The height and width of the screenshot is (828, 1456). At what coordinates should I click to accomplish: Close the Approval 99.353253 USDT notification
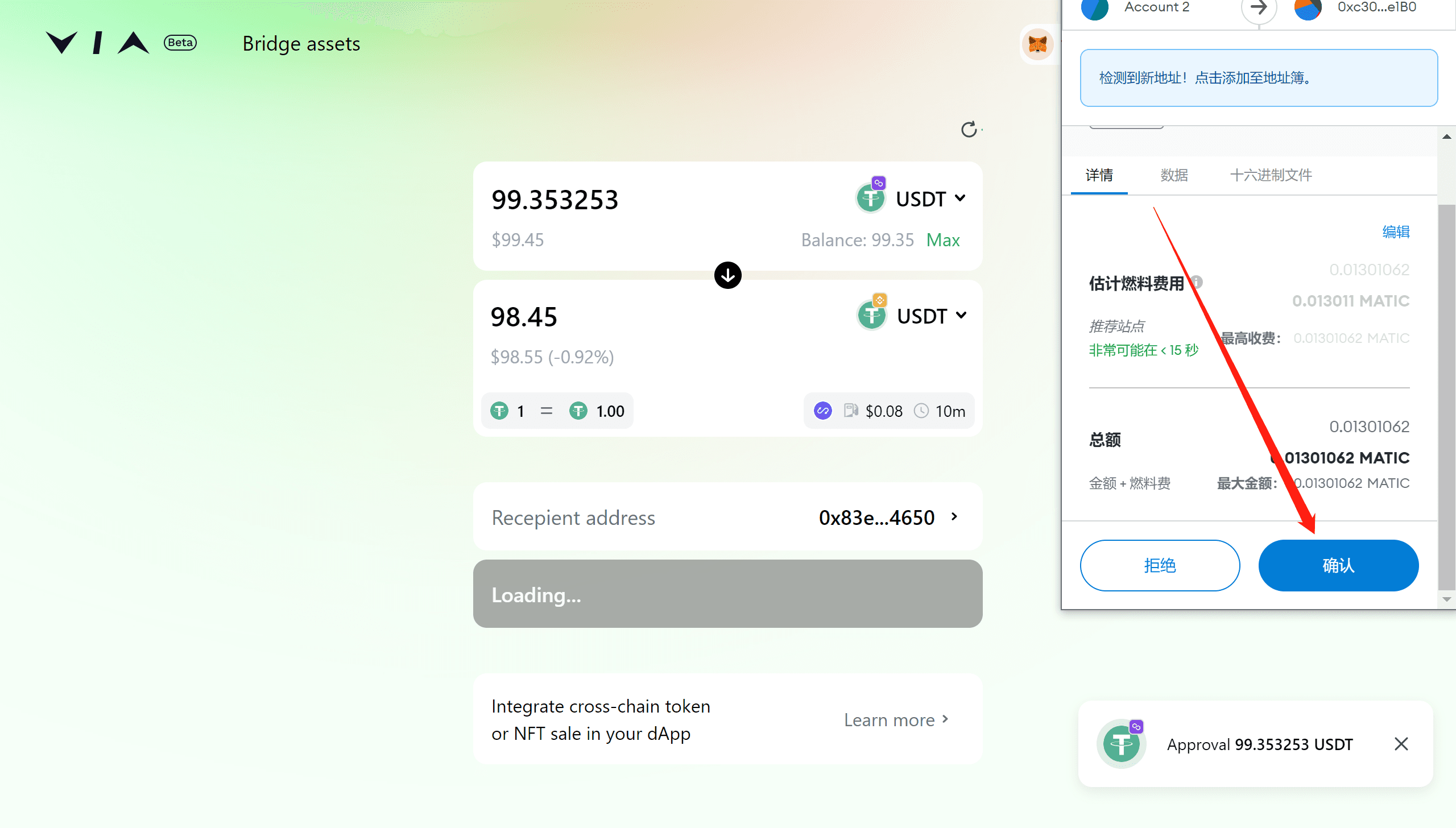[1401, 744]
